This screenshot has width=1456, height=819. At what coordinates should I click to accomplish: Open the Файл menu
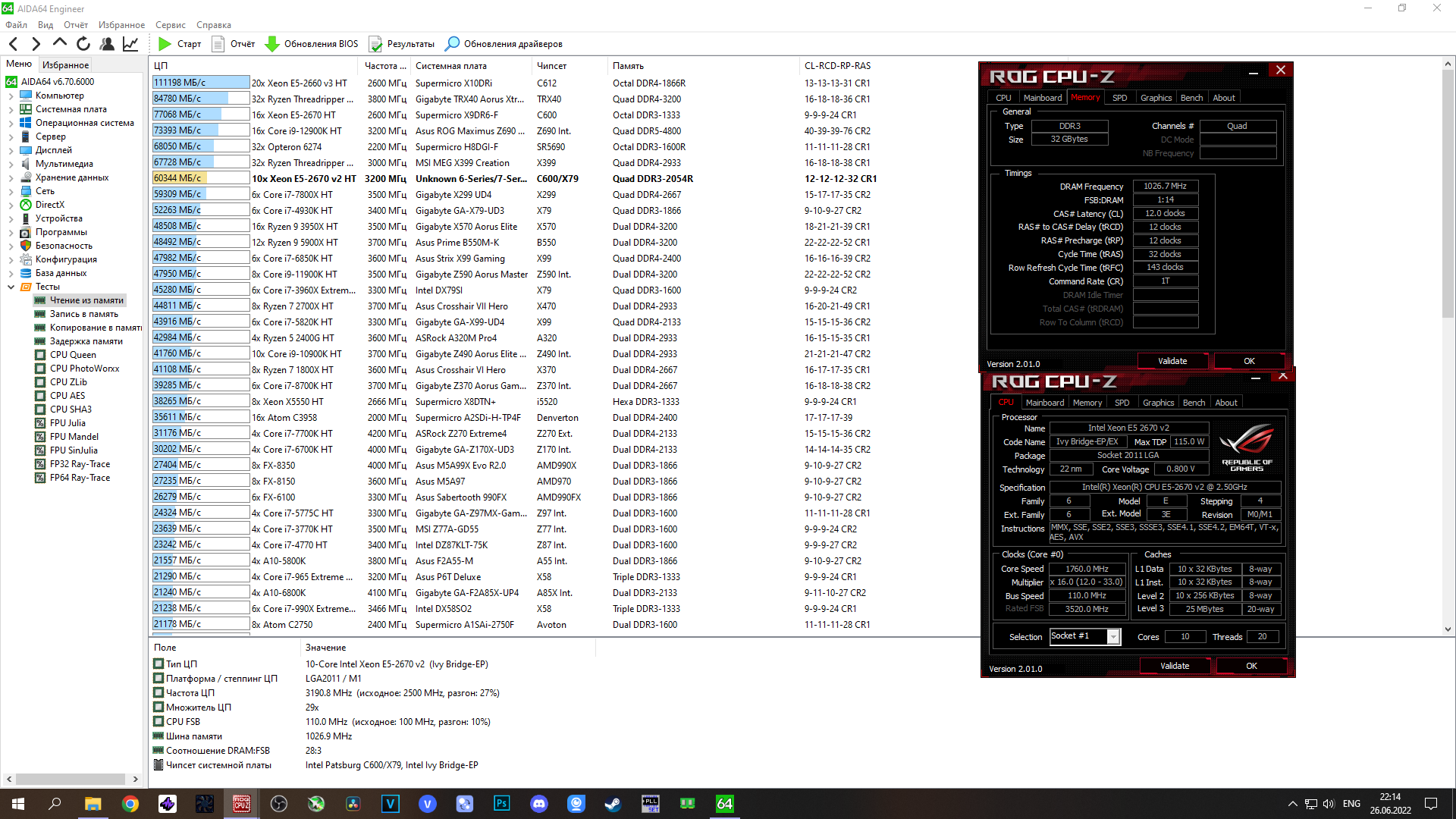pyautogui.click(x=16, y=25)
